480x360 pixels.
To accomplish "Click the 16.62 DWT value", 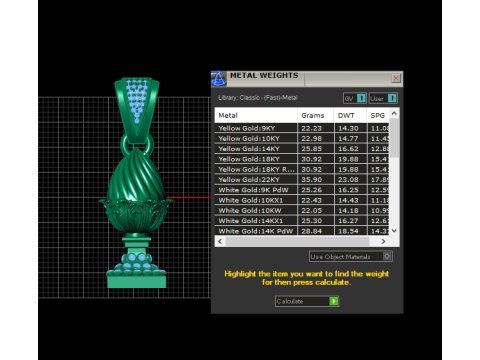I will [x=348, y=149].
